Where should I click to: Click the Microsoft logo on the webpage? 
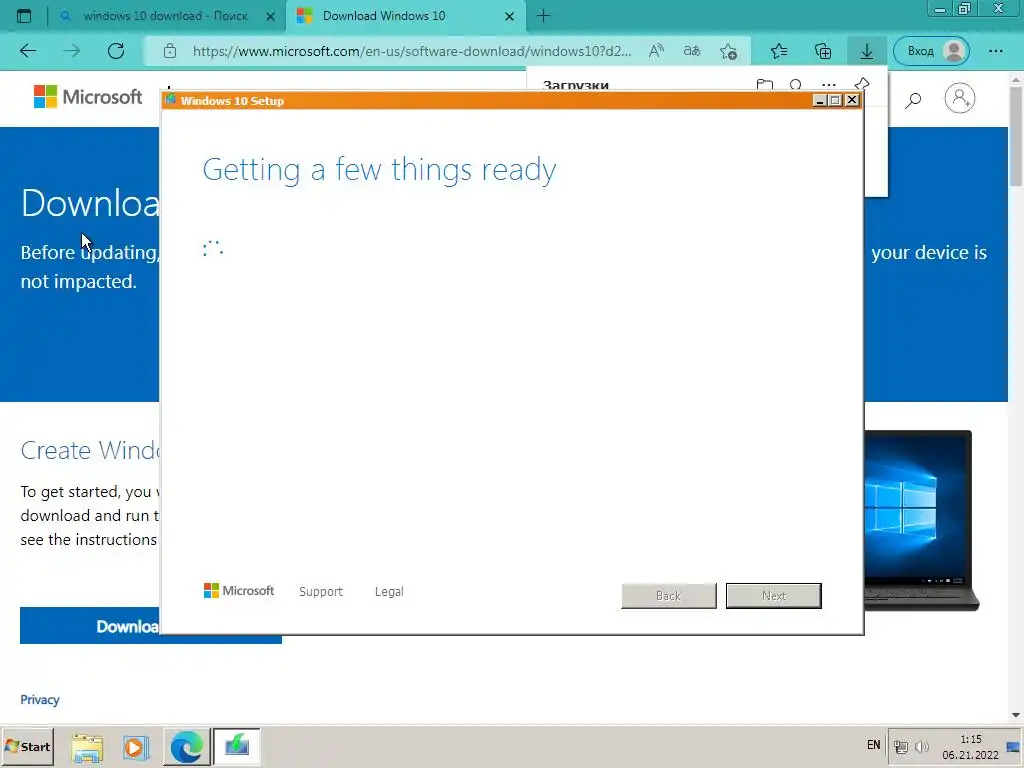tap(88, 97)
